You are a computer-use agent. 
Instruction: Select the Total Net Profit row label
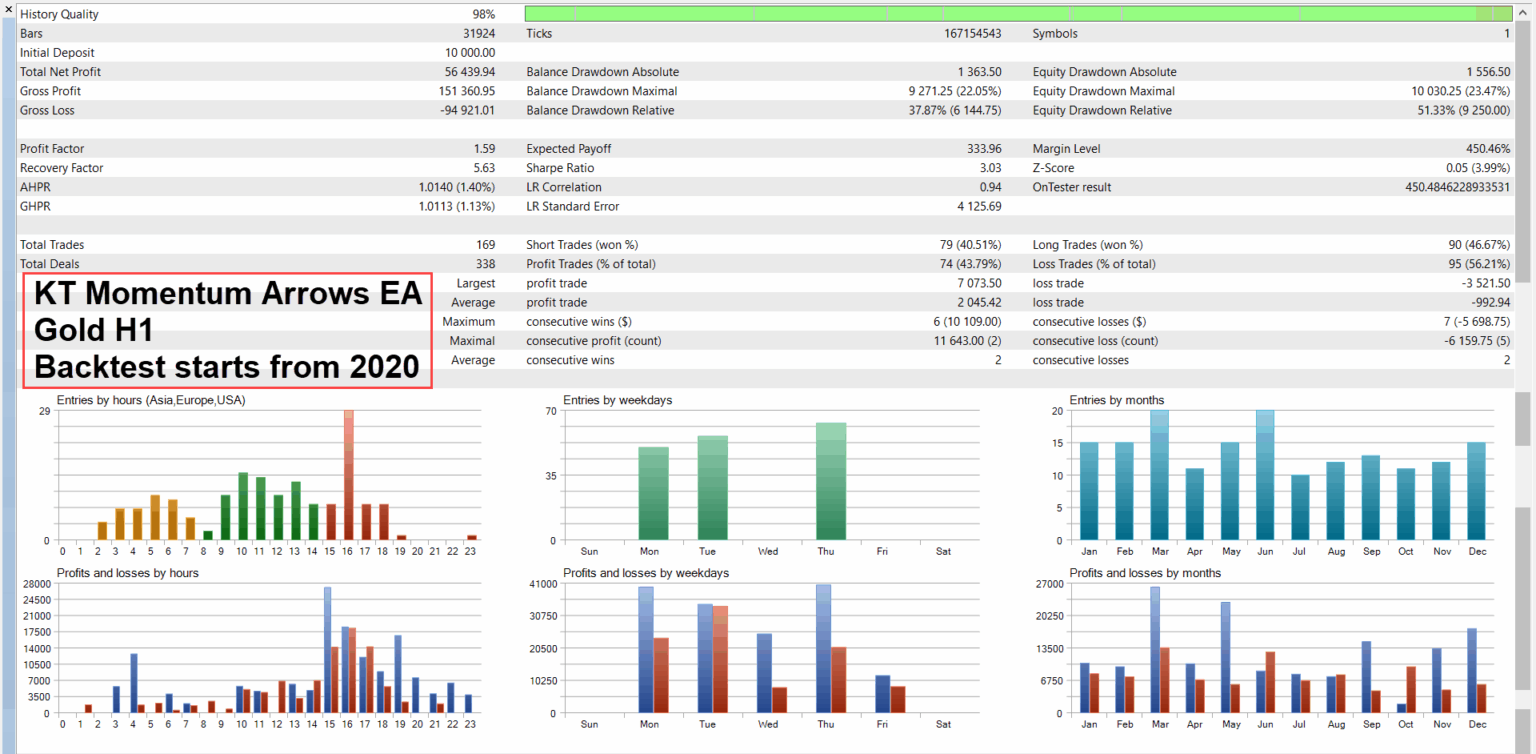click(x=60, y=72)
